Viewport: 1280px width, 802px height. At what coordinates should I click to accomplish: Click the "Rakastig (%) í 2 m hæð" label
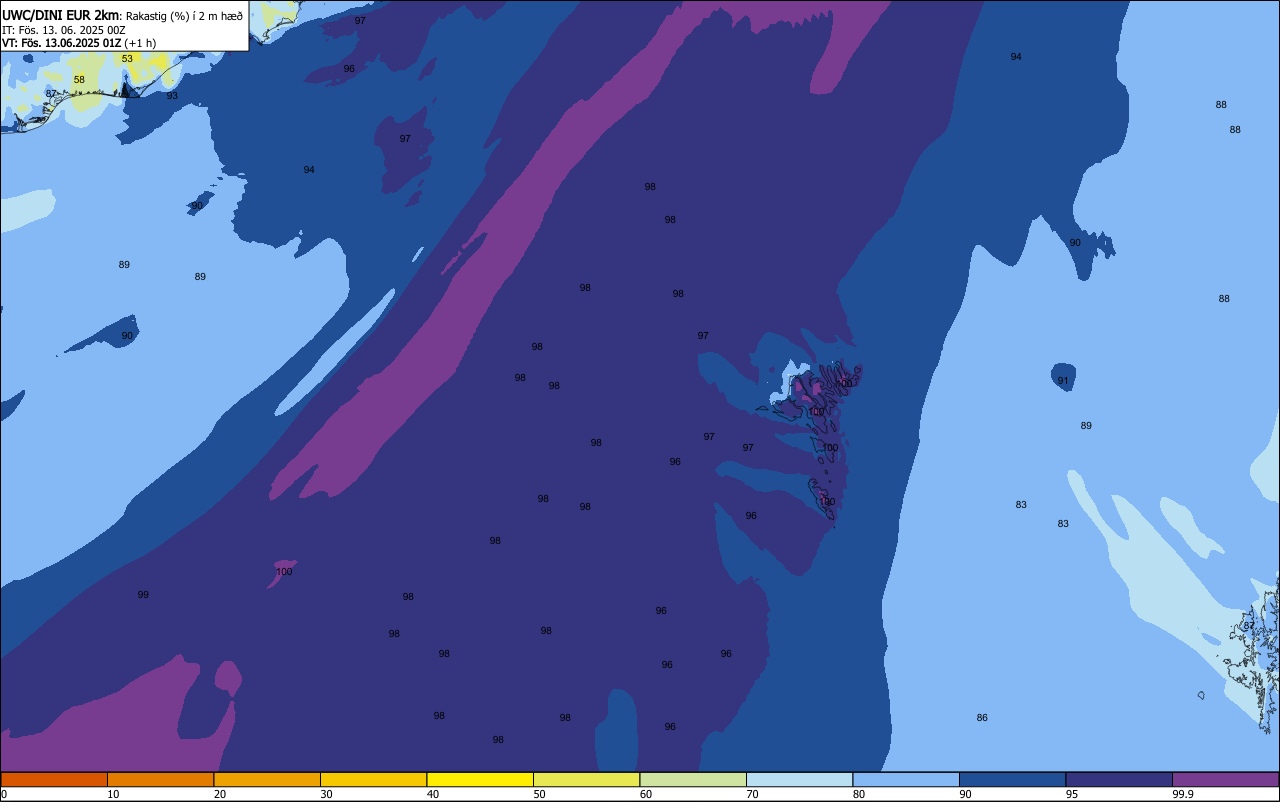[x=184, y=16]
